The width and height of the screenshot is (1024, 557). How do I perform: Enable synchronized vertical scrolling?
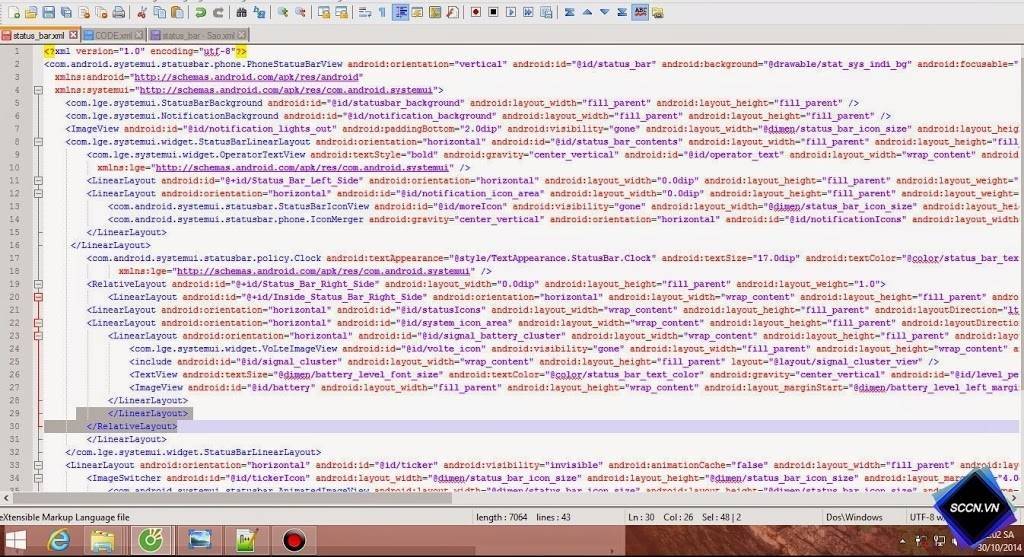323,12
